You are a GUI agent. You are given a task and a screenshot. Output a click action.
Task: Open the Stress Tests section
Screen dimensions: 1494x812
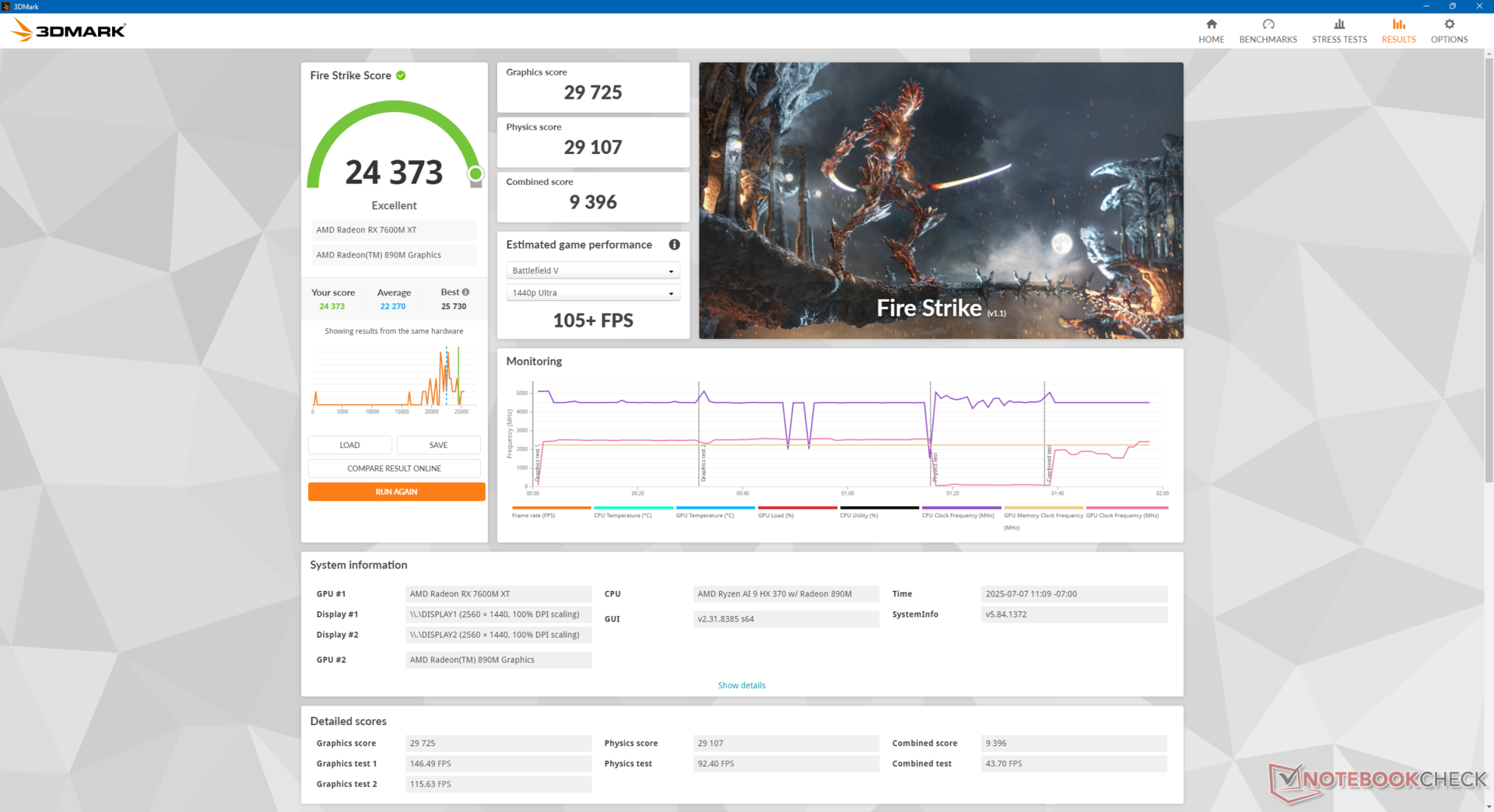click(1338, 31)
